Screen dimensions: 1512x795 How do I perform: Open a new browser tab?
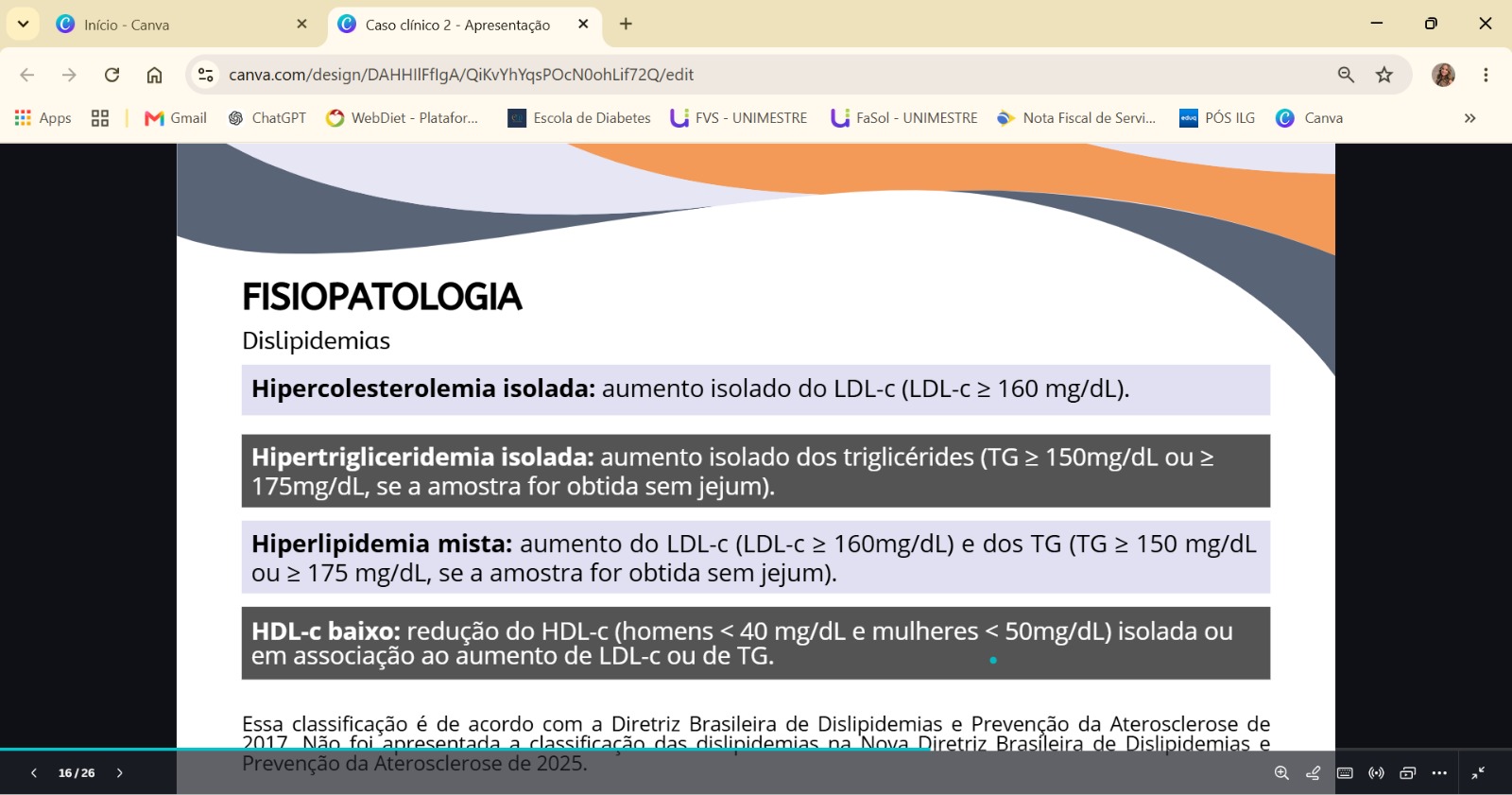tap(626, 25)
